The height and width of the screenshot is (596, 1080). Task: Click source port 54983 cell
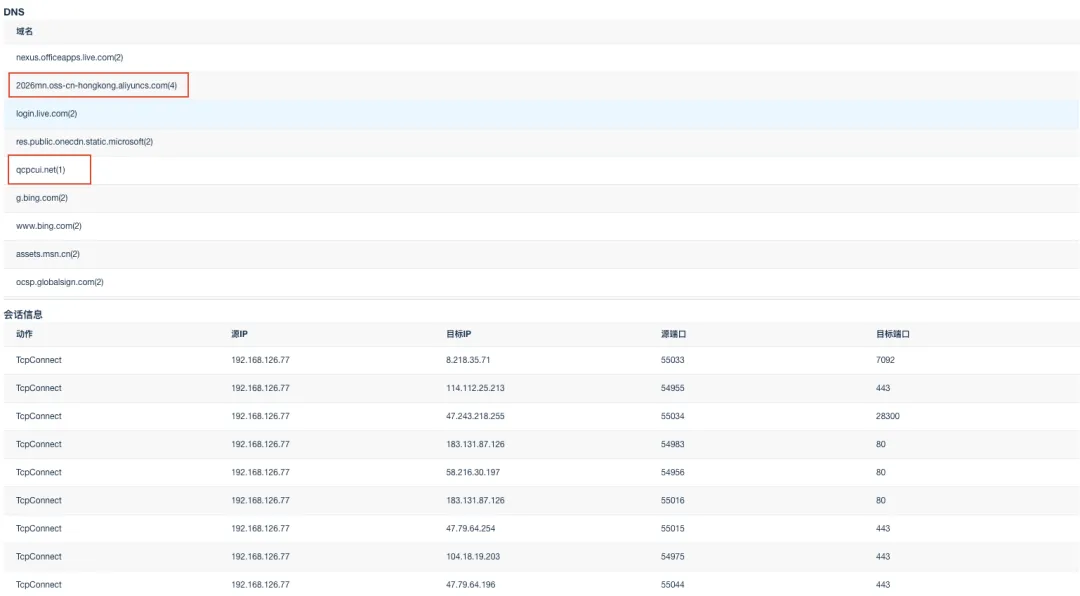click(673, 444)
